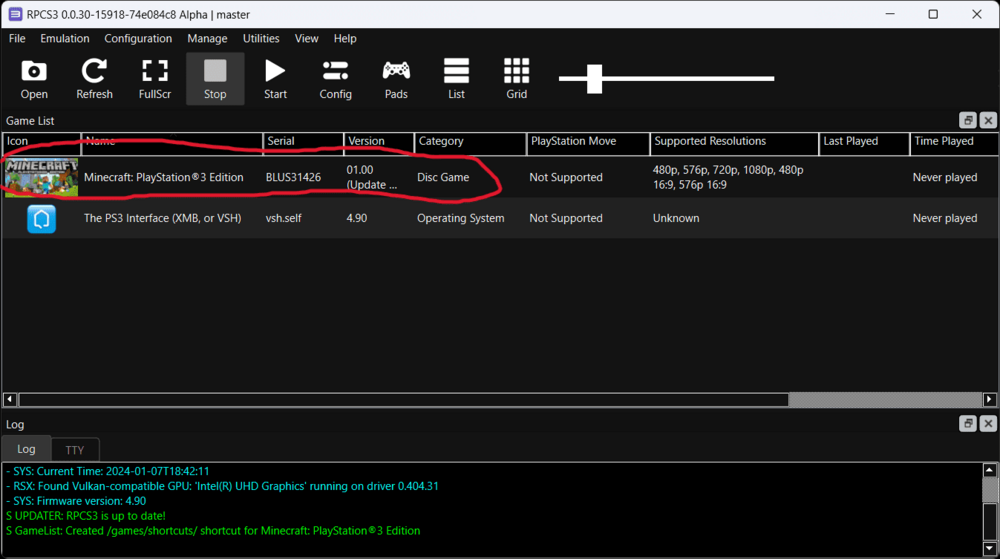This screenshot has width=1000, height=559.
Task: Close the Log panel
Action: click(988, 424)
